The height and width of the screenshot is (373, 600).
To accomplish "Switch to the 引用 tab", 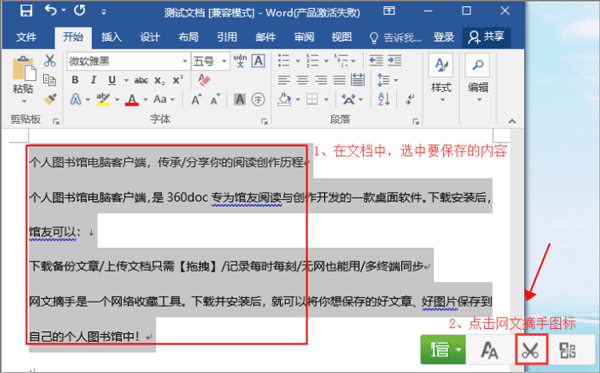I will (227, 37).
